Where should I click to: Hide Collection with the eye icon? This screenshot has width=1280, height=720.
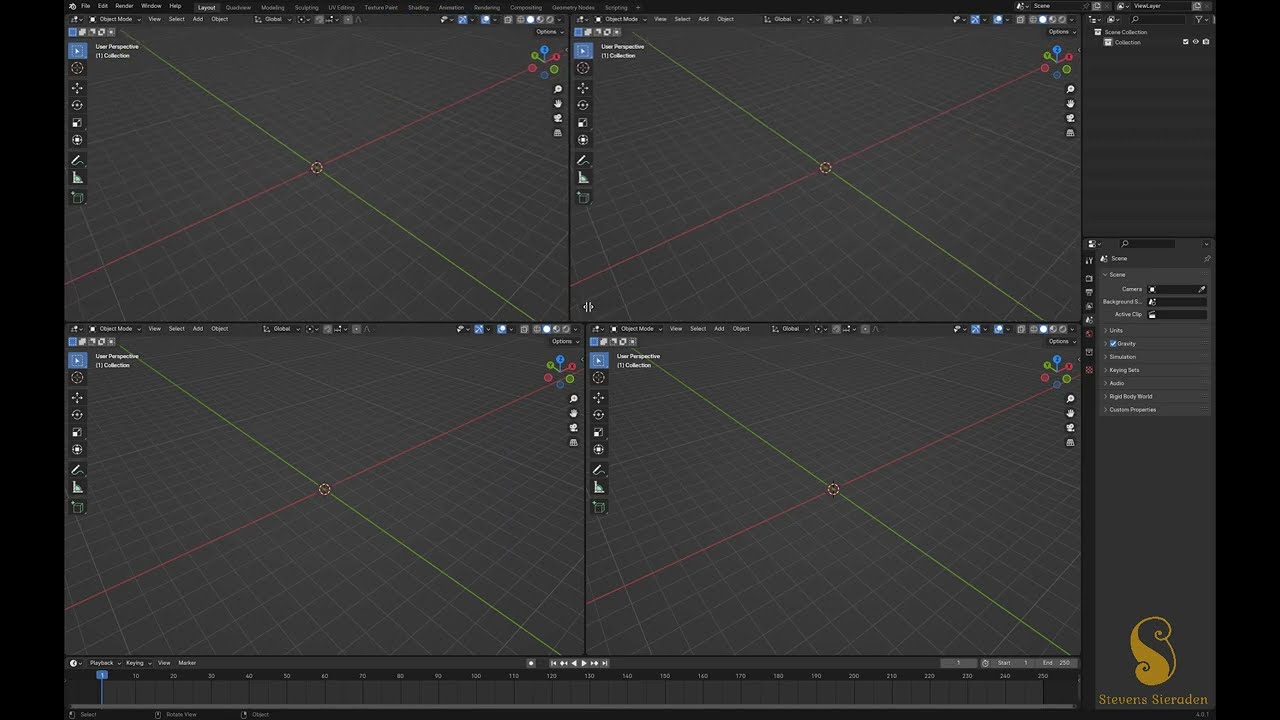(x=1196, y=42)
